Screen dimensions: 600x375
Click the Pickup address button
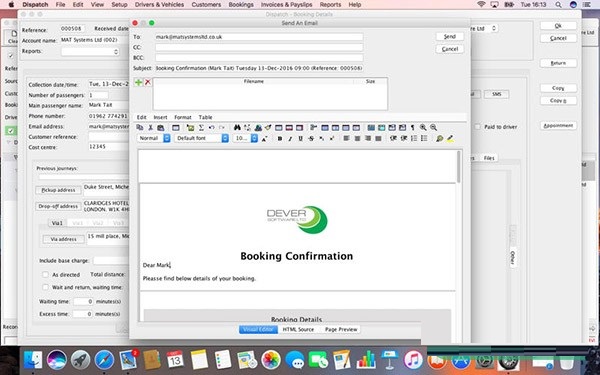pos(58,190)
